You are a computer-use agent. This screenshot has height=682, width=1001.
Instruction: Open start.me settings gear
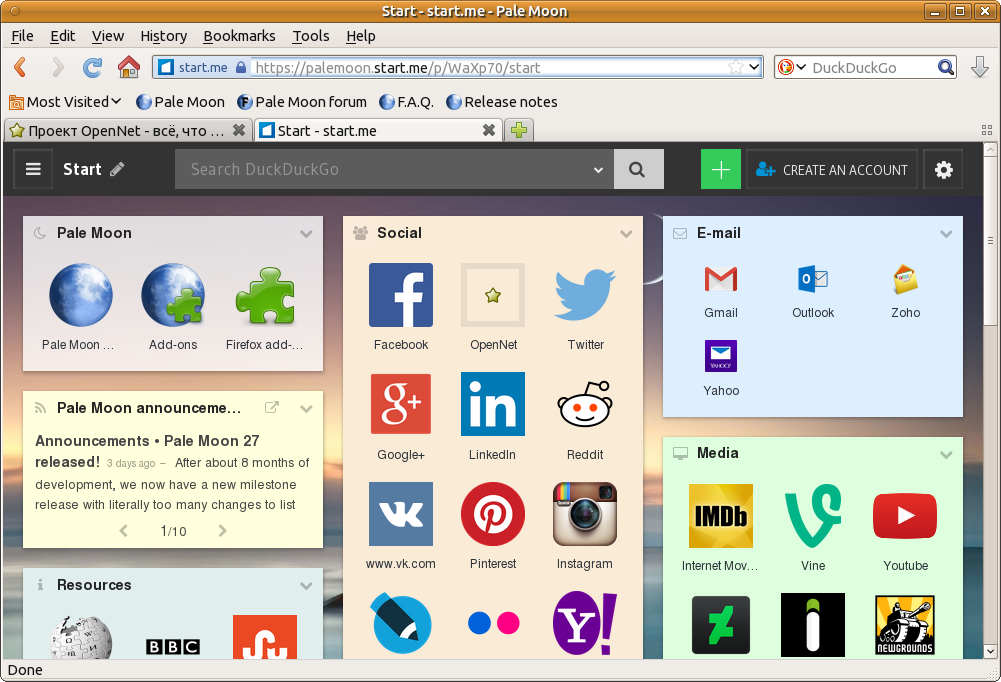click(944, 169)
